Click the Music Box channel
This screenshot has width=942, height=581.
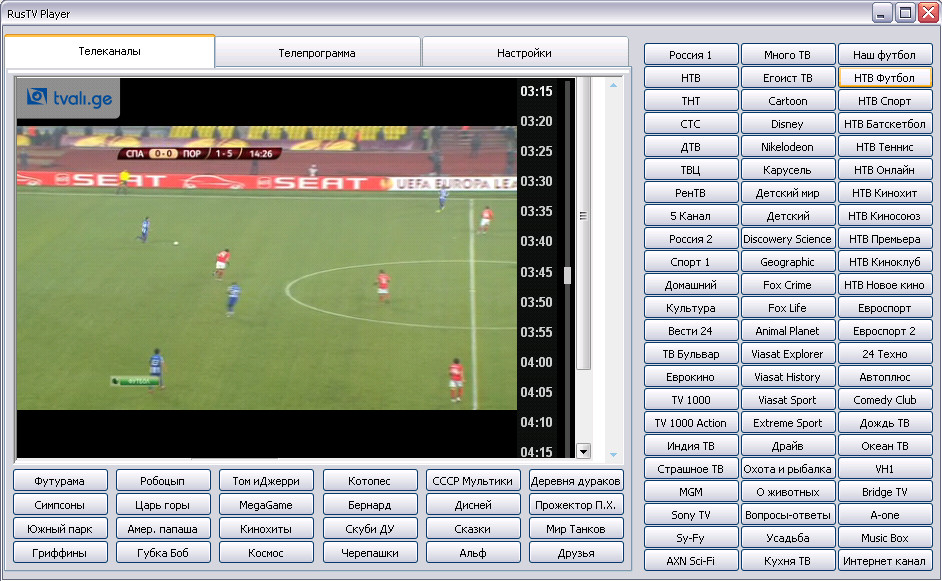click(x=885, y=538)
